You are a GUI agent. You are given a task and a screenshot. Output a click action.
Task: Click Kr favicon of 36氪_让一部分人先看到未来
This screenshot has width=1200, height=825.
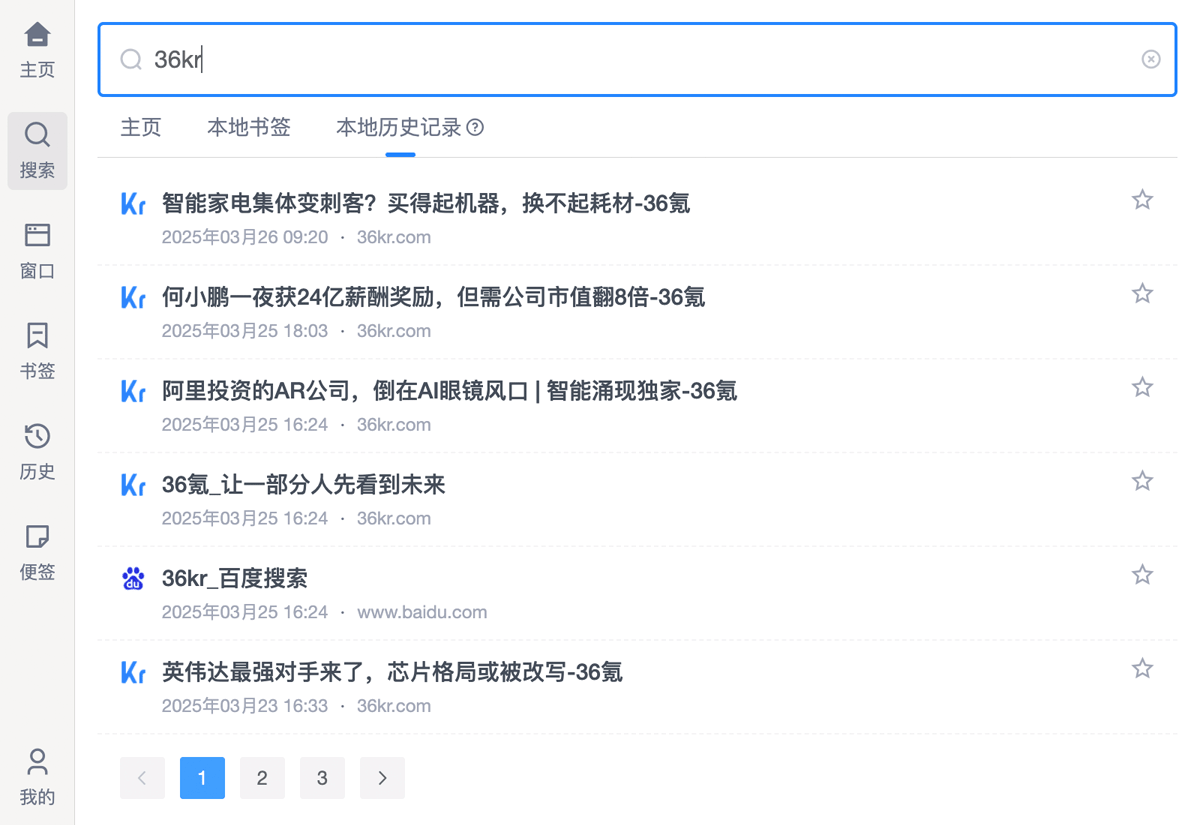coord(133,484)
